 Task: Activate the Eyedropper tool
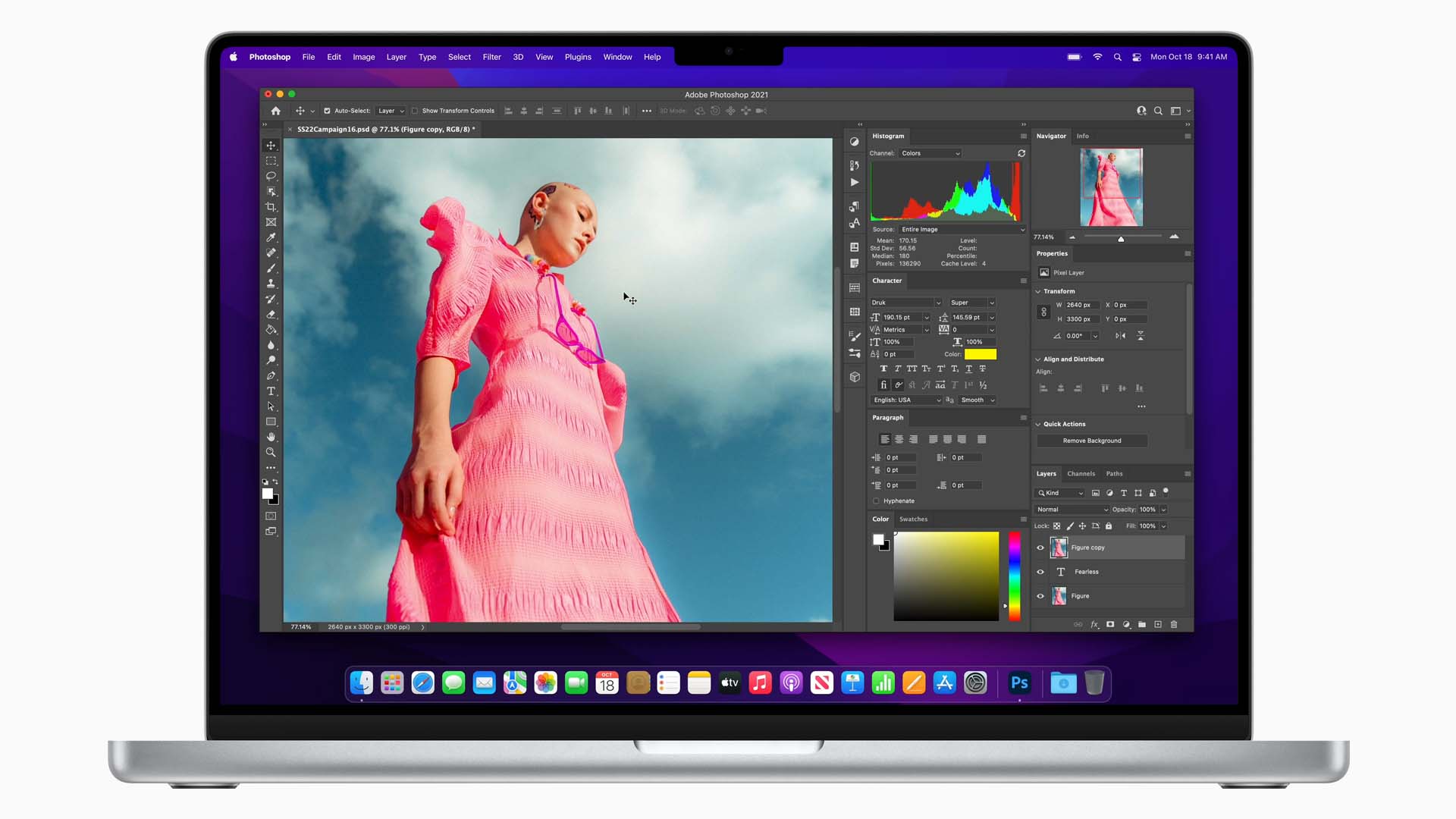coord(271,237)
